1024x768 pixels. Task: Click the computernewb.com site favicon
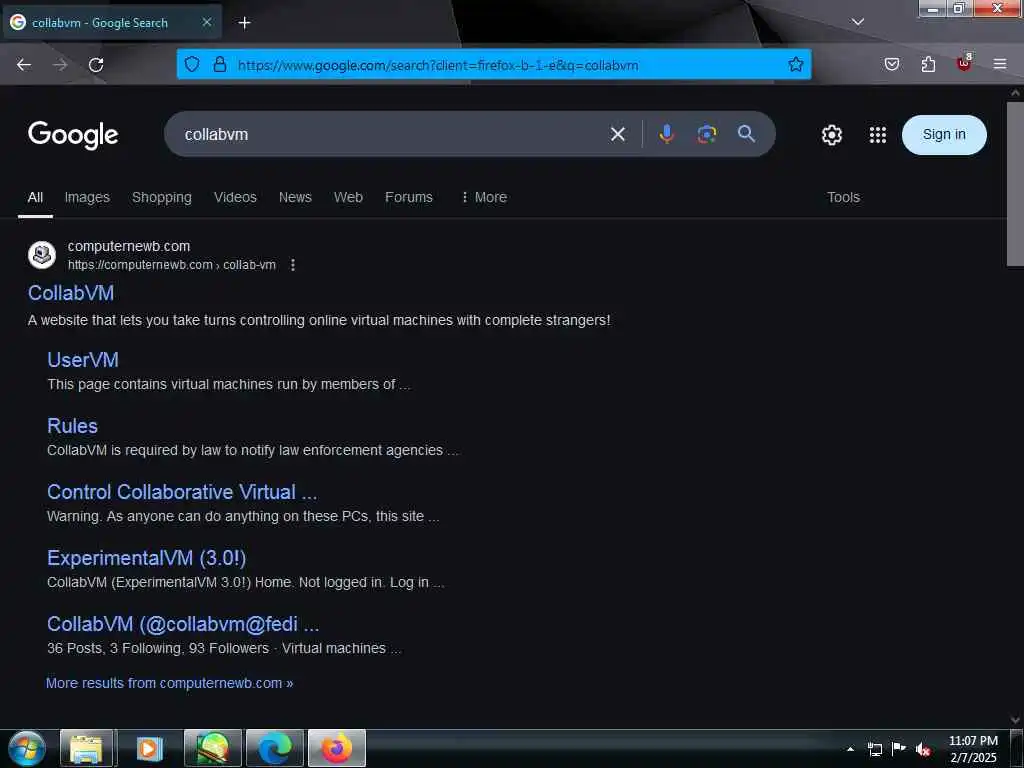(42, 255)
